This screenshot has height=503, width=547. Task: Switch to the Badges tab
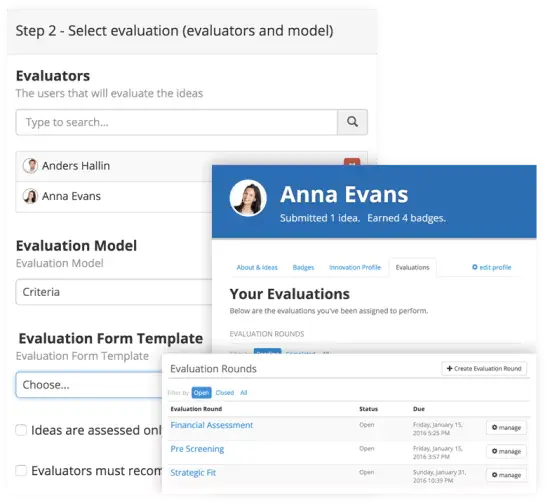(x=303, y=268)
